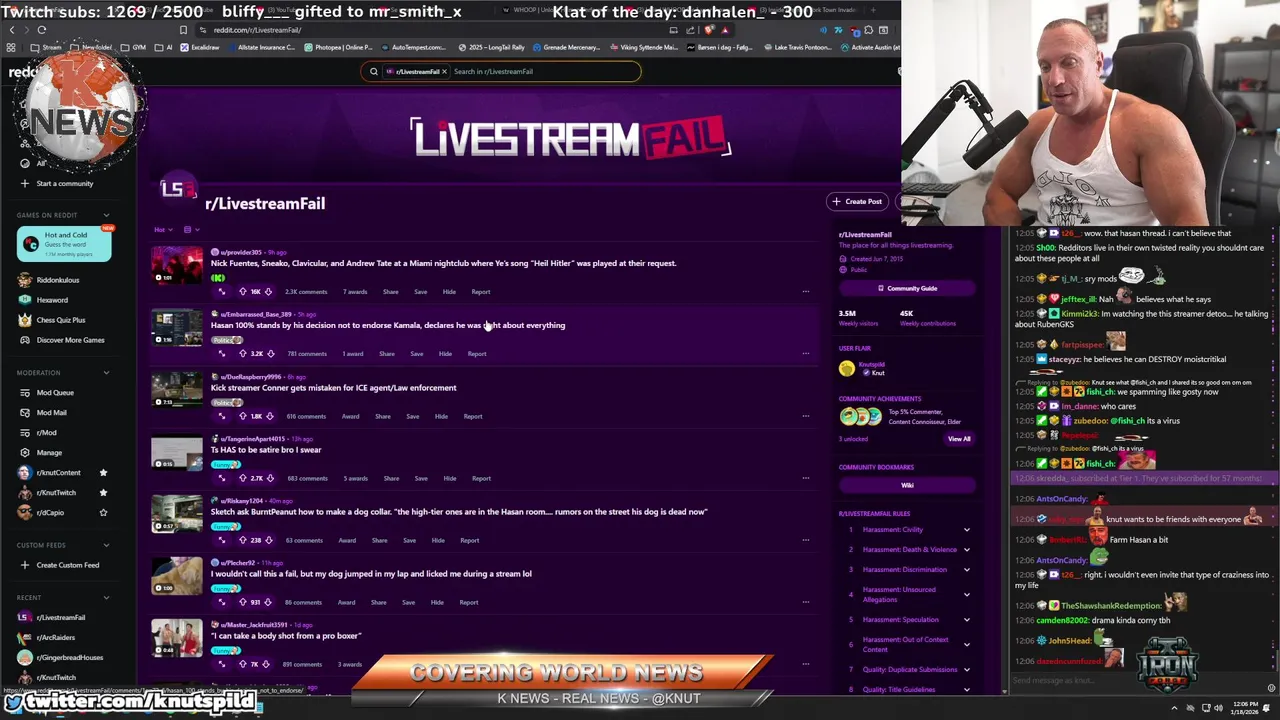Open the Wiki bookmark
Image resolution: width=1280 pixels, height=720 pixels.
point(907,485)
